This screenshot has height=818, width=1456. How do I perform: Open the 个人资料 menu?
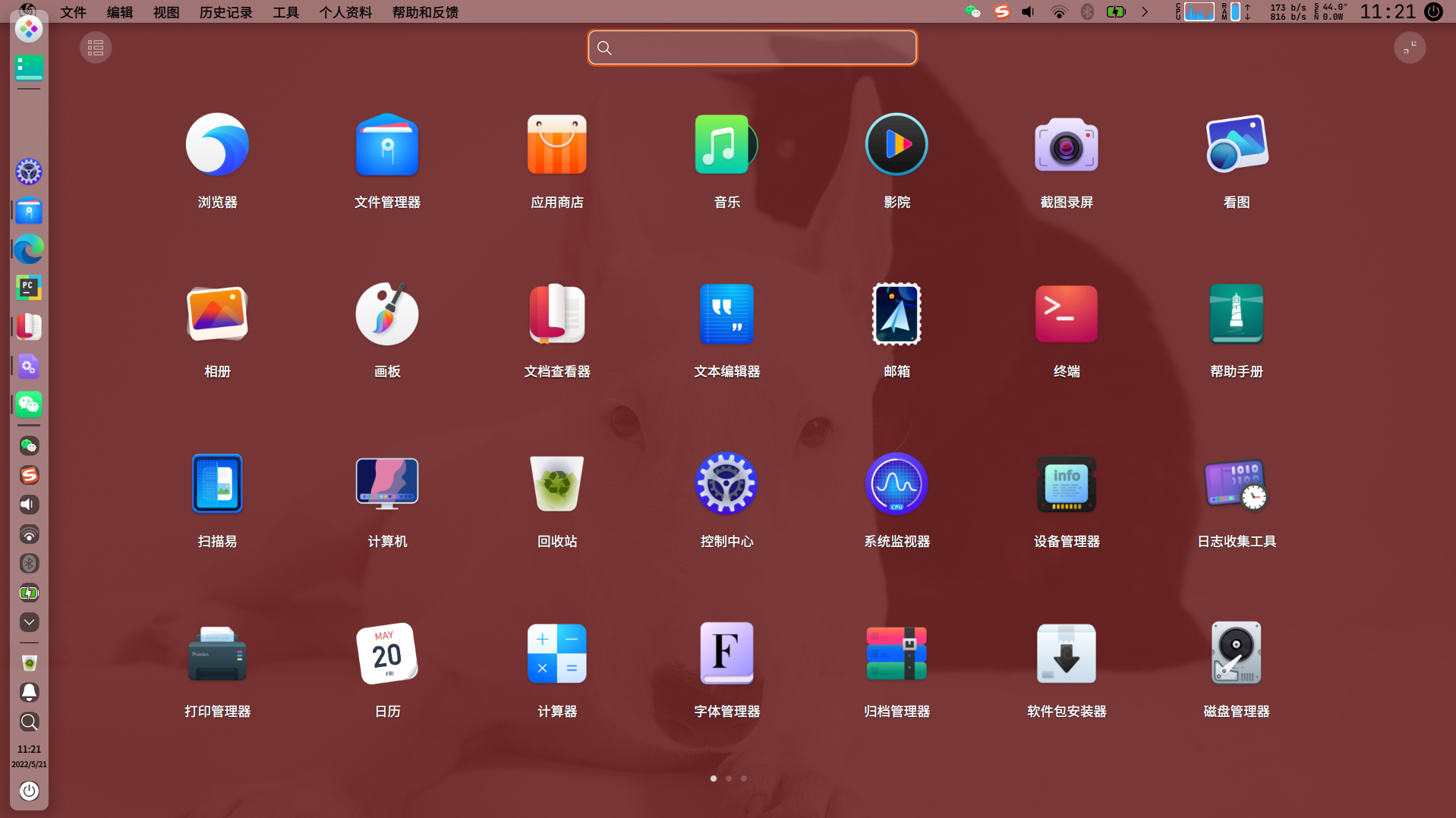pos(345,12)
